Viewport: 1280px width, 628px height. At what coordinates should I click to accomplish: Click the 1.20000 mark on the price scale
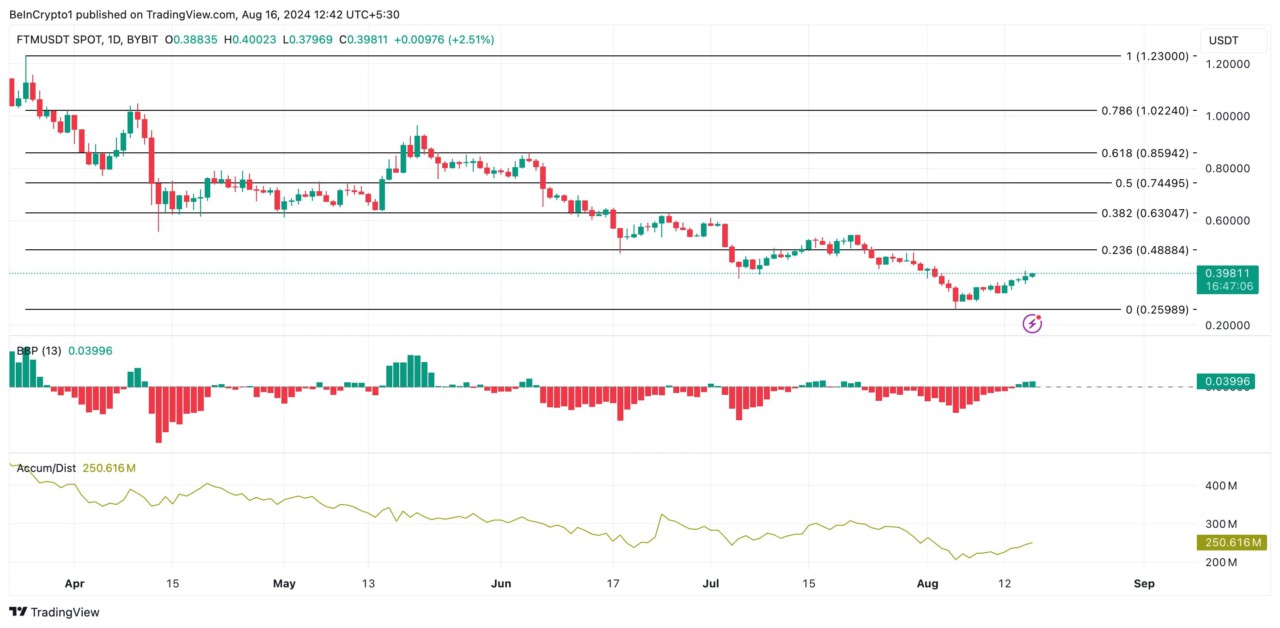click(x=1230, y=64)
